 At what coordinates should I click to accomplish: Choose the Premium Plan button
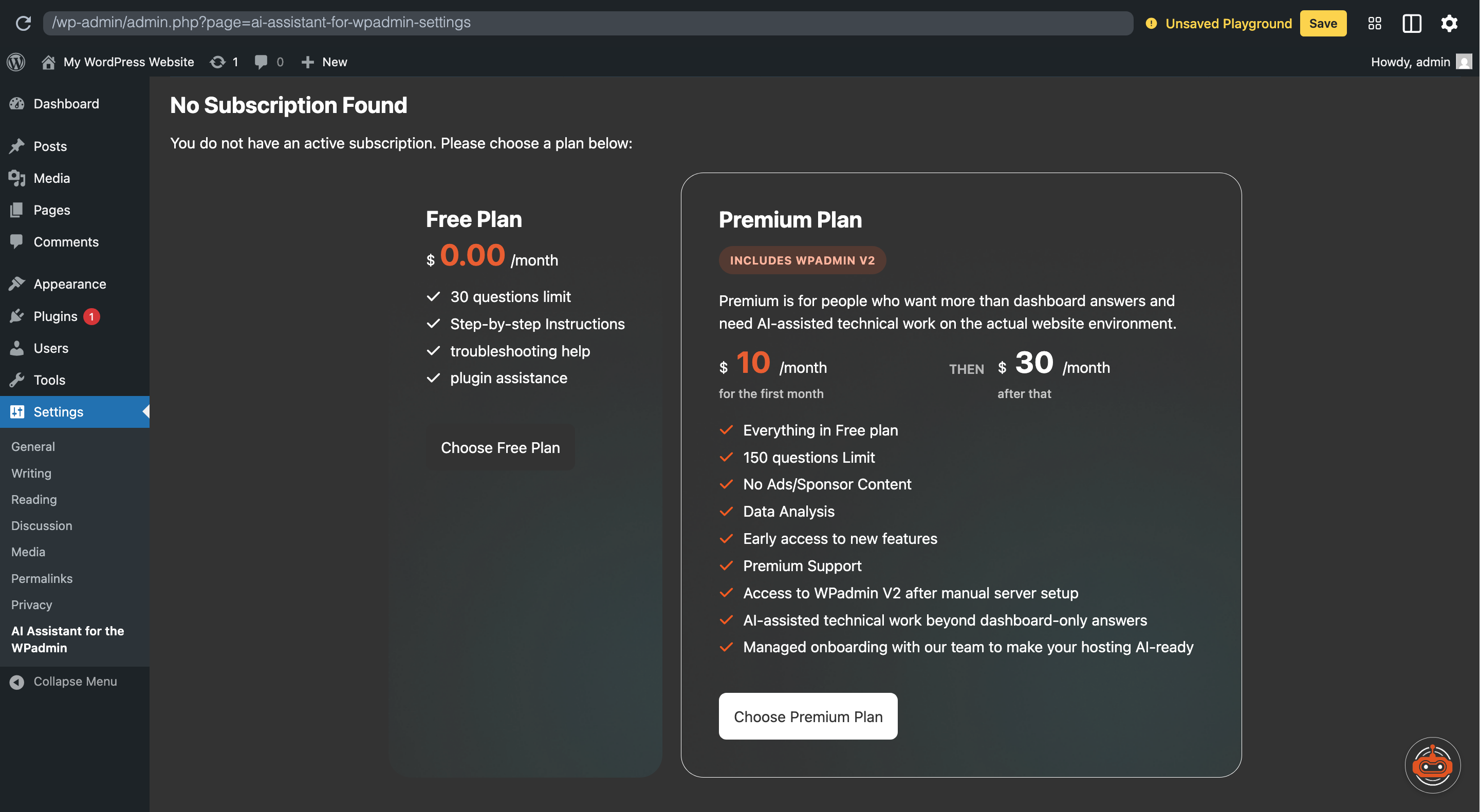807,716
